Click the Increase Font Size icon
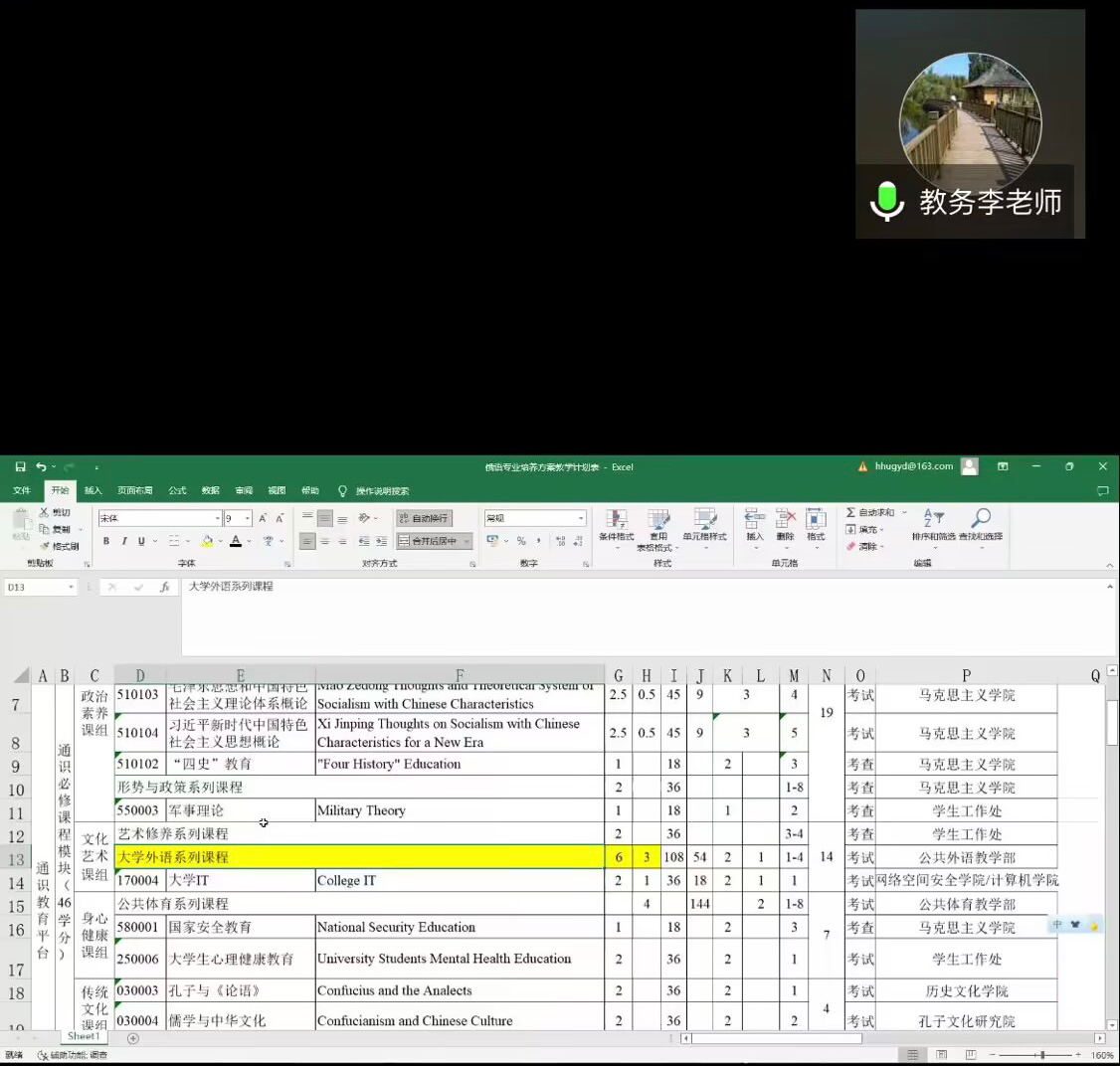This screenshot has height=1066, width=1120. click(263, 518)
